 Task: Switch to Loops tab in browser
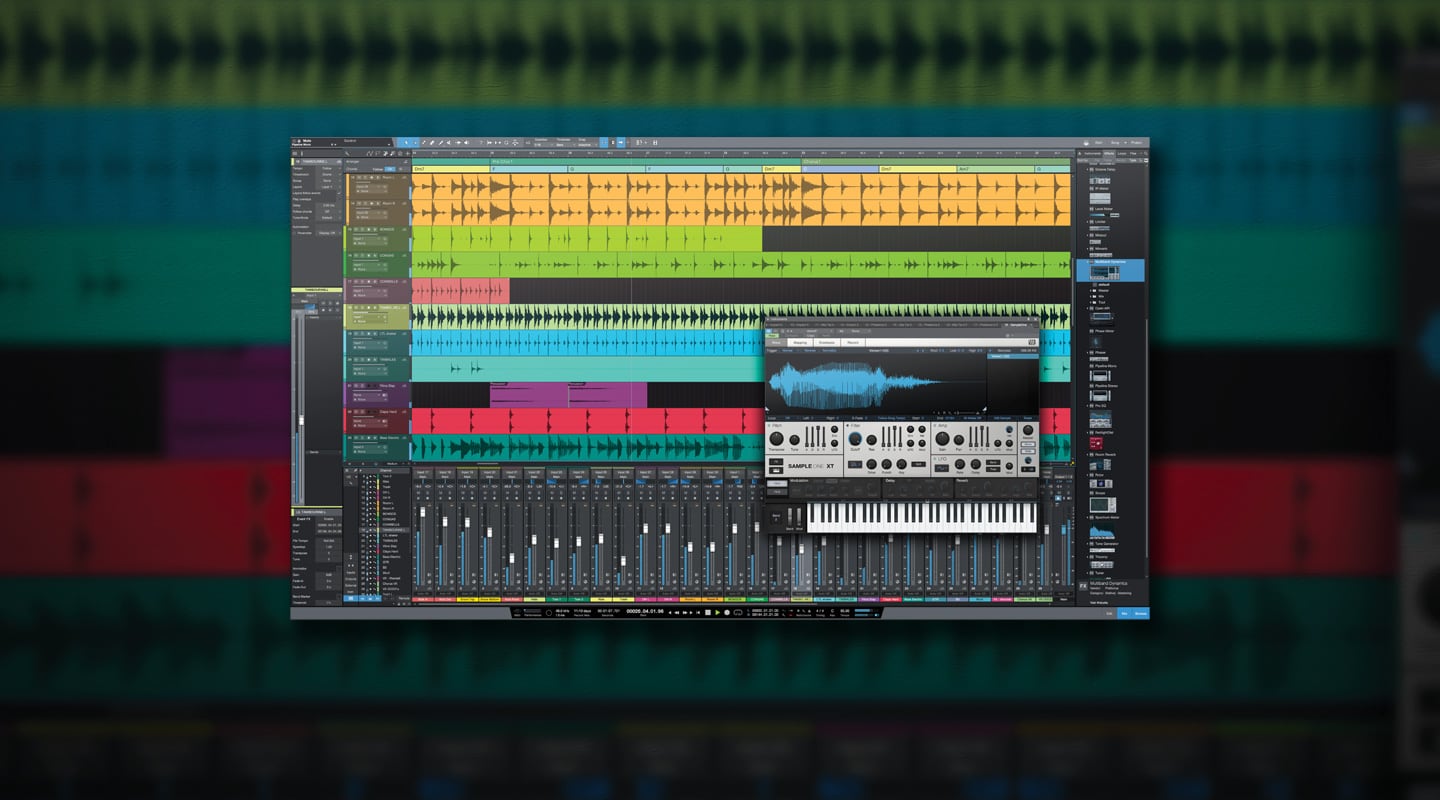point(1122,153)
